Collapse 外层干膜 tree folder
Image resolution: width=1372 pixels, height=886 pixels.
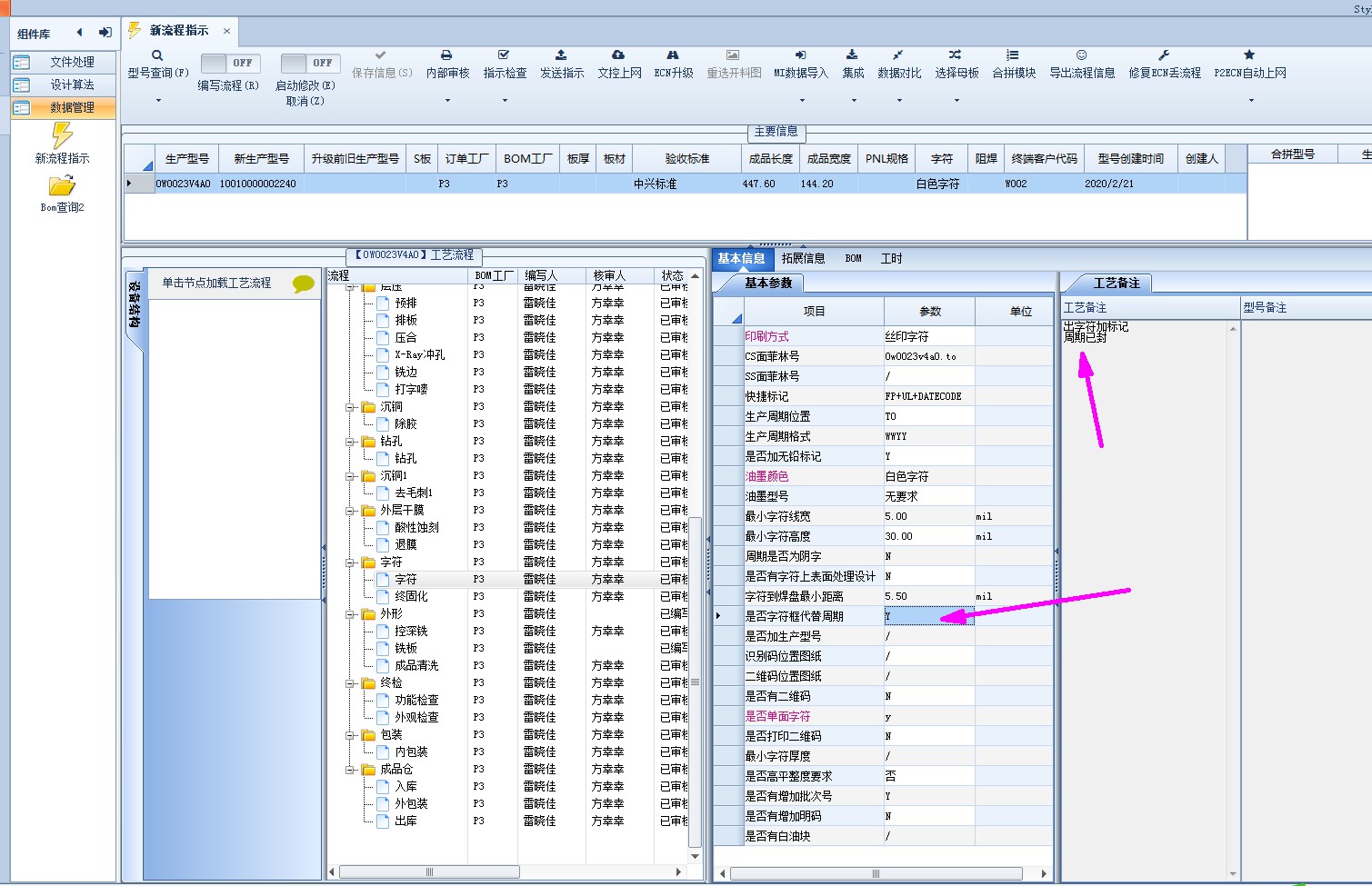click(351, 511)
